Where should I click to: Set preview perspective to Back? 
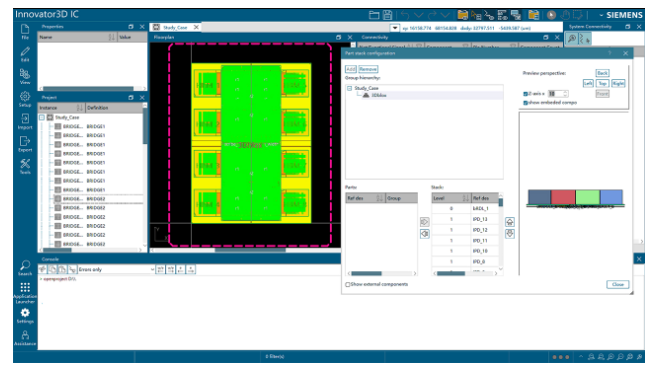coord(602,73)
